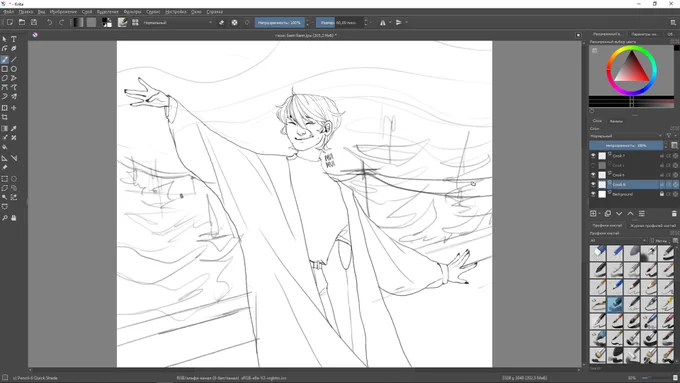The height and width of the screenshot is (383, 680).
Task: Open the brush preset tag dropdown All
Action: point(618,240)
